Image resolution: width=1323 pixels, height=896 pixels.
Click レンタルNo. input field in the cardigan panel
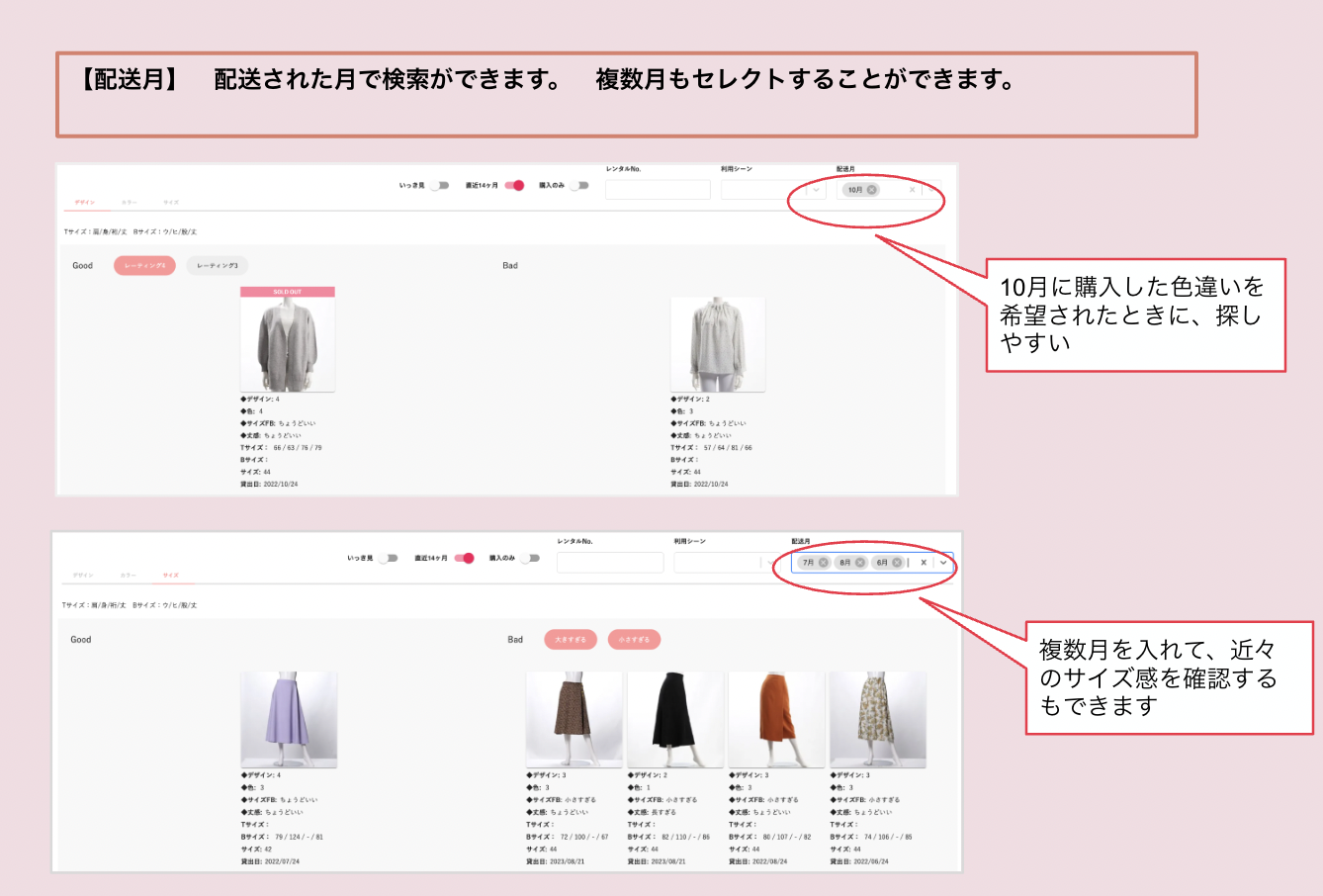click(x=658, y=190)
